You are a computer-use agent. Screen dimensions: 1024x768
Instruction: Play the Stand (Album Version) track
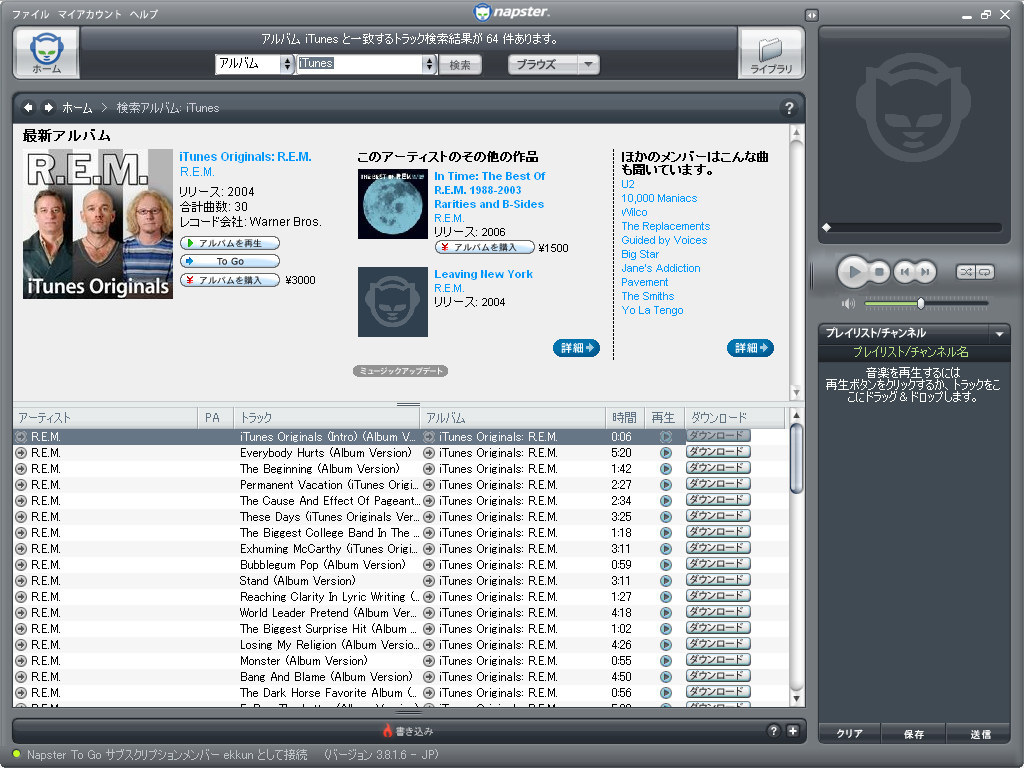tap(665, 581)
